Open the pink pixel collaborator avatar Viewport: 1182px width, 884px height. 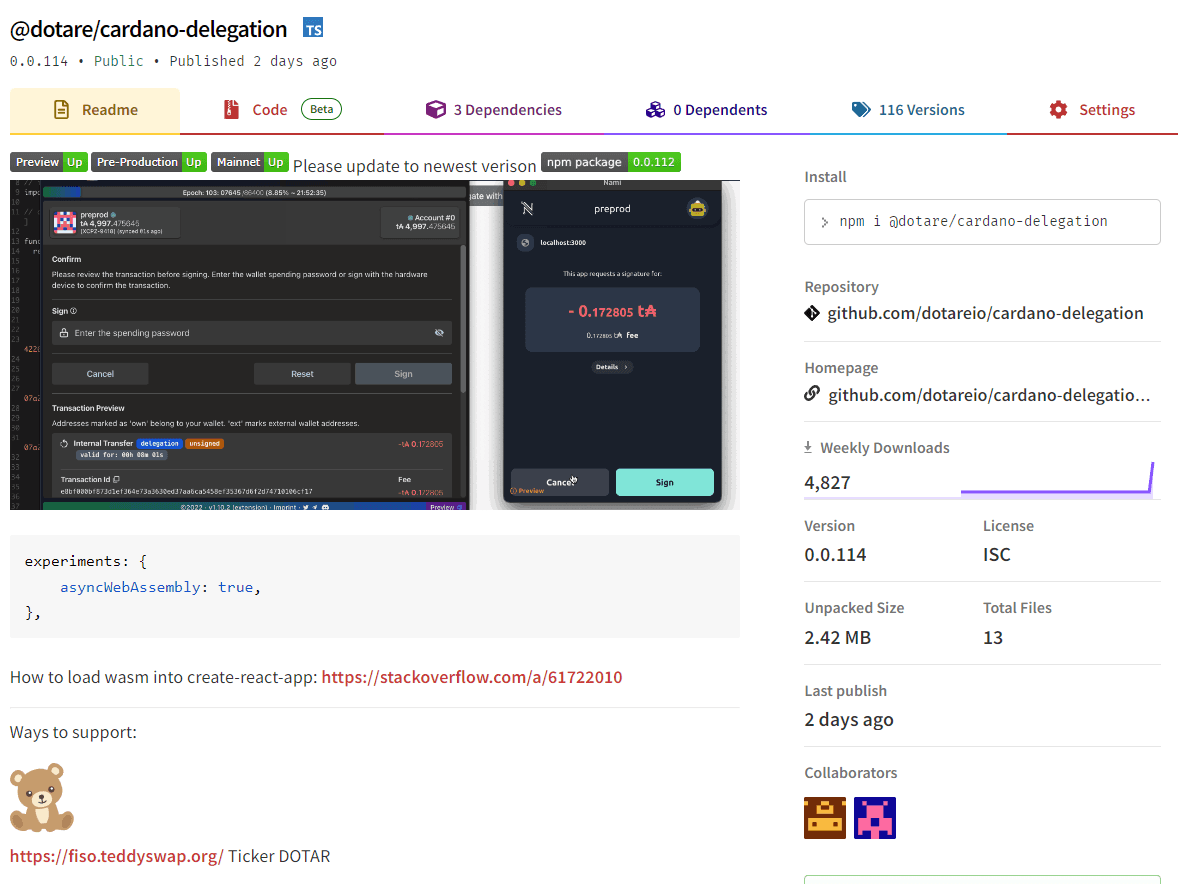[x=874, y=818]
